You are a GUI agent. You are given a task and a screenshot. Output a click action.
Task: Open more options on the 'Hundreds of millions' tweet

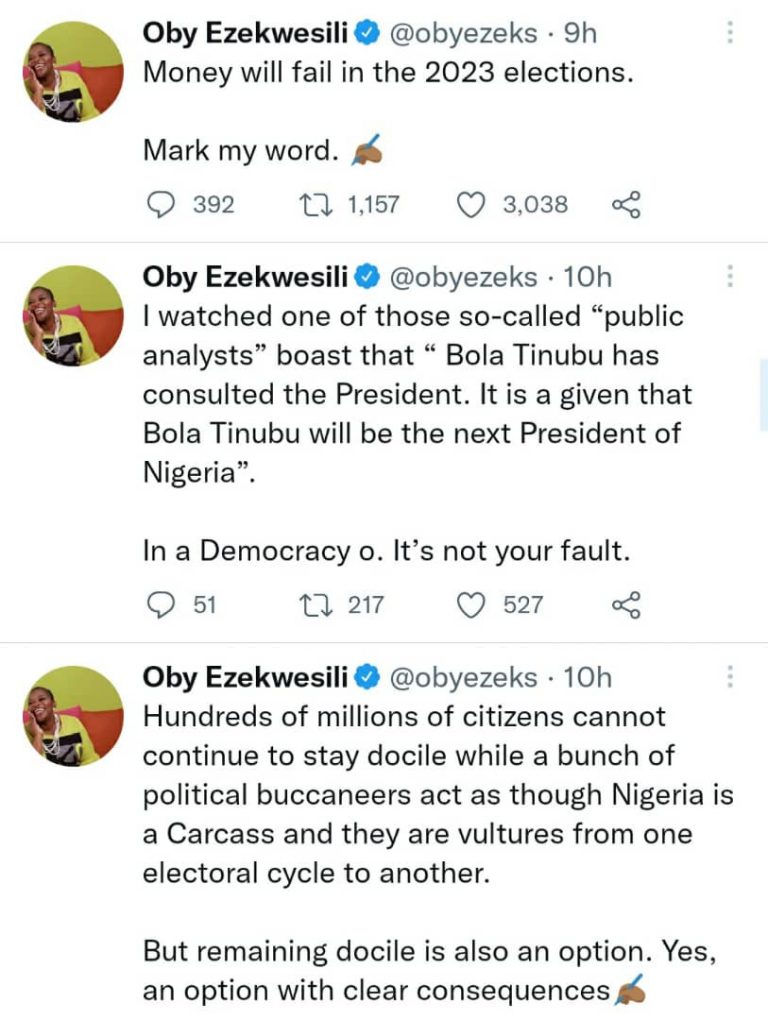729,677
